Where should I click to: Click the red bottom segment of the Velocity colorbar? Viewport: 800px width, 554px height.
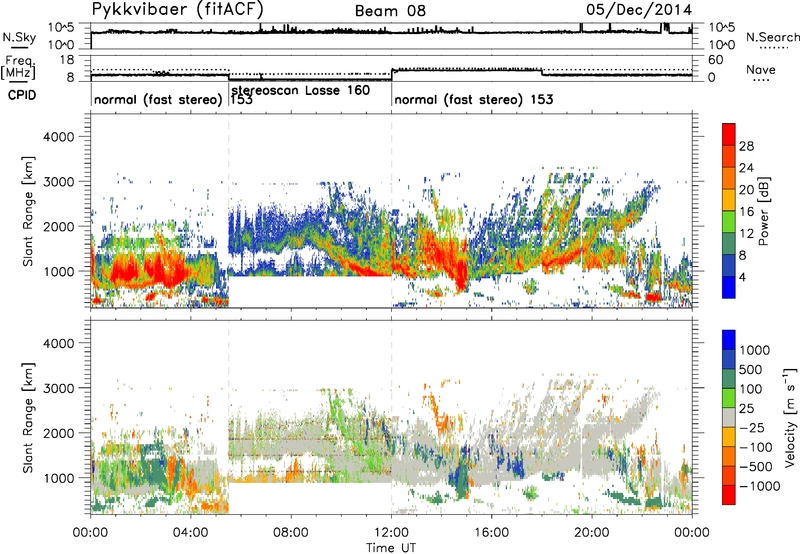[729, 495]
